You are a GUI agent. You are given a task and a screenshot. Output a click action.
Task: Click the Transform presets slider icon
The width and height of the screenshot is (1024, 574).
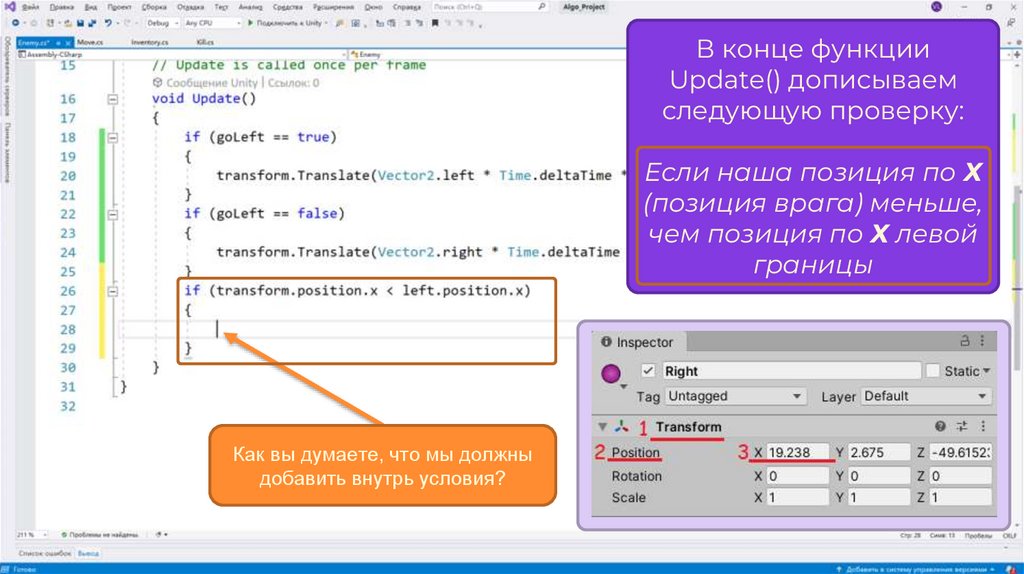coord(961,426)
